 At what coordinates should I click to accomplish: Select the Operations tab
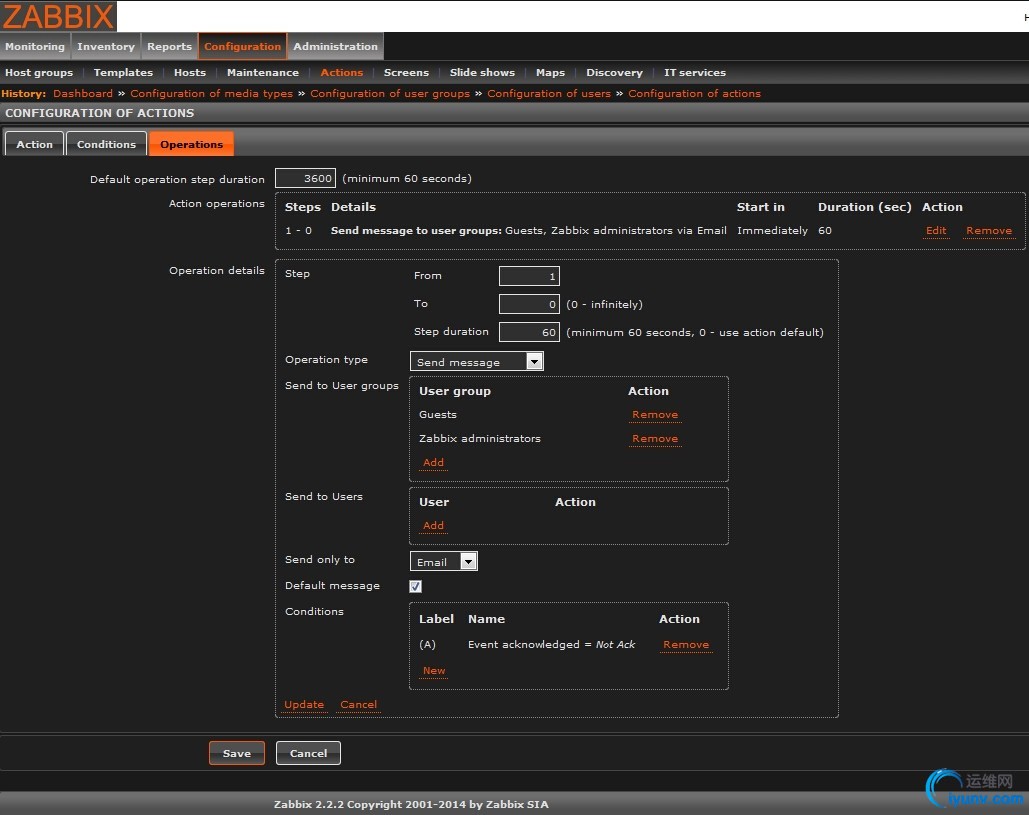tap(191, 144)
